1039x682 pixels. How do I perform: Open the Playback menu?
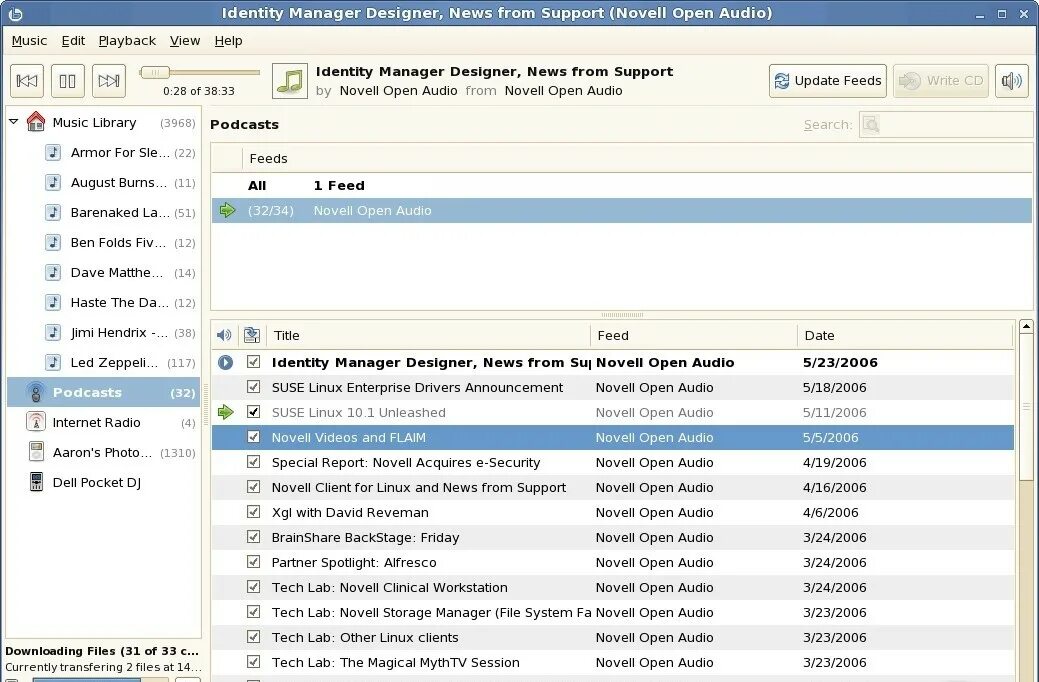[127, 40]
